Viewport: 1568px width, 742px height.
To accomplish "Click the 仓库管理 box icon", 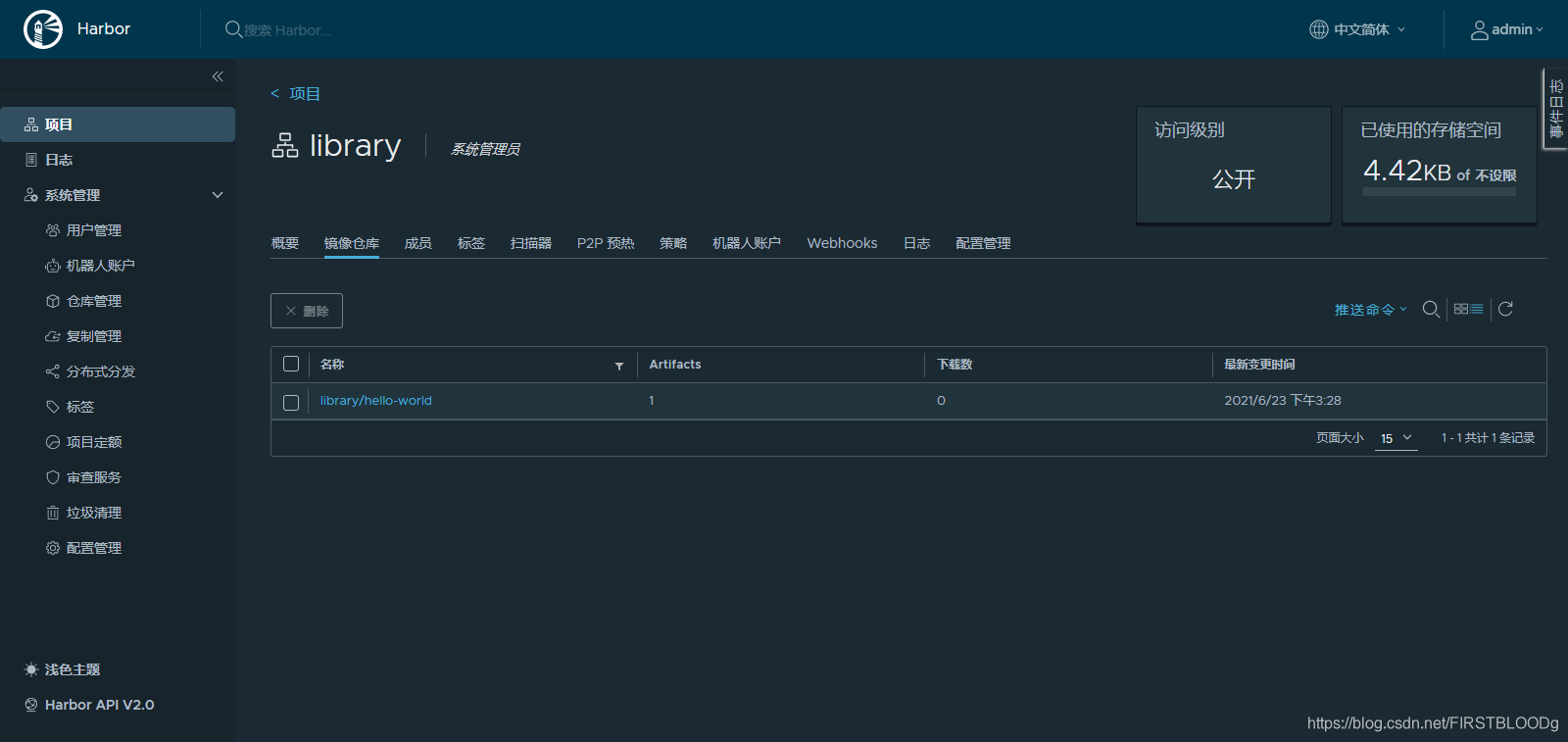I will point(53,301).
